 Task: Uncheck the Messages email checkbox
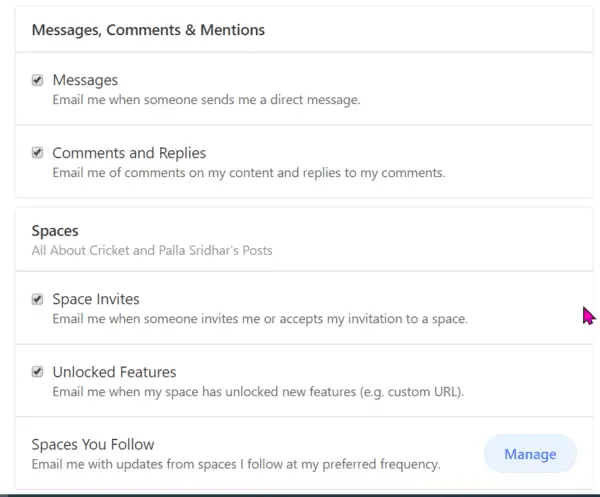(37, 80)
